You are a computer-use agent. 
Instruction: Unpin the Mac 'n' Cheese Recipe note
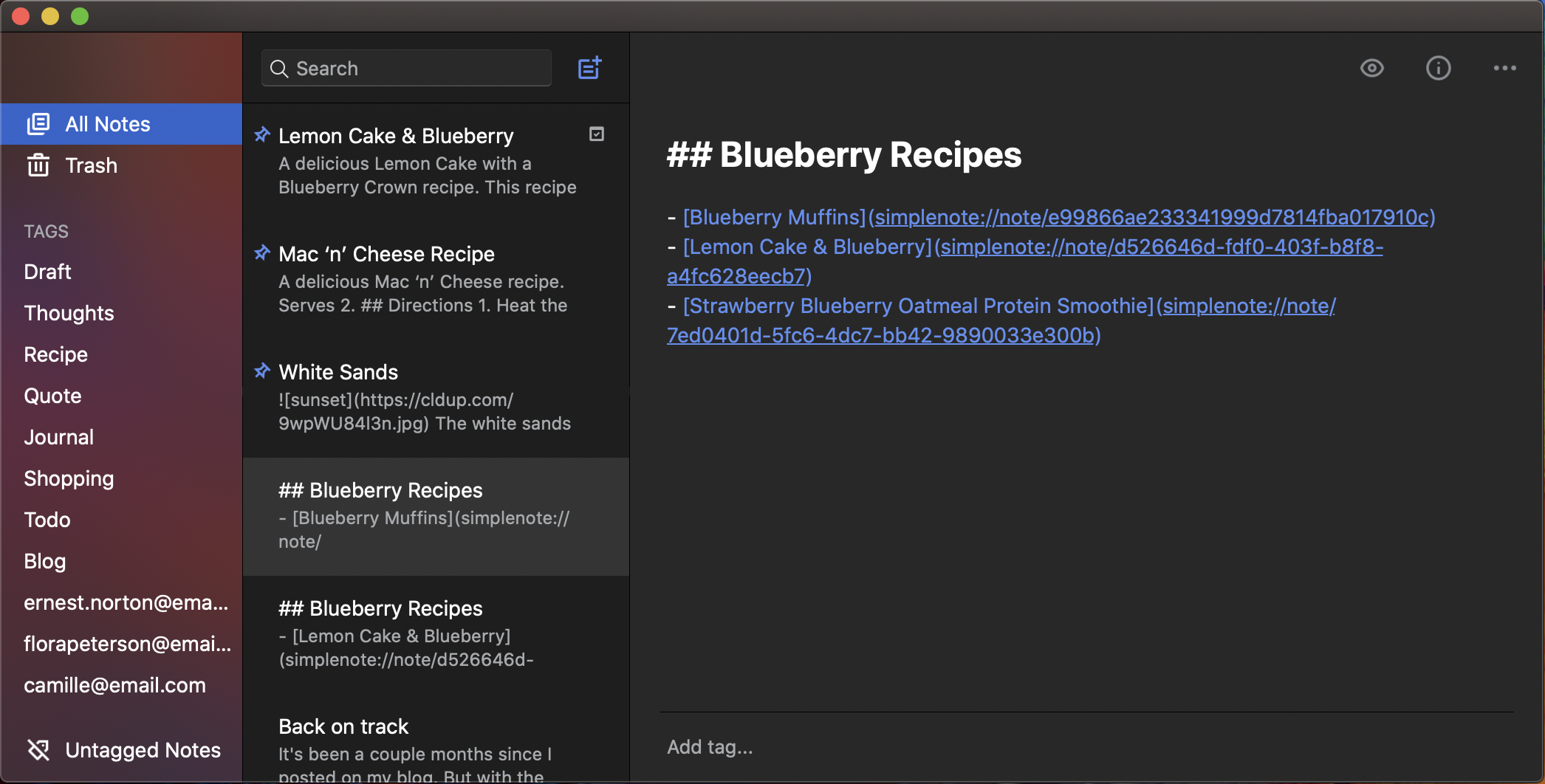pos(262,252)
